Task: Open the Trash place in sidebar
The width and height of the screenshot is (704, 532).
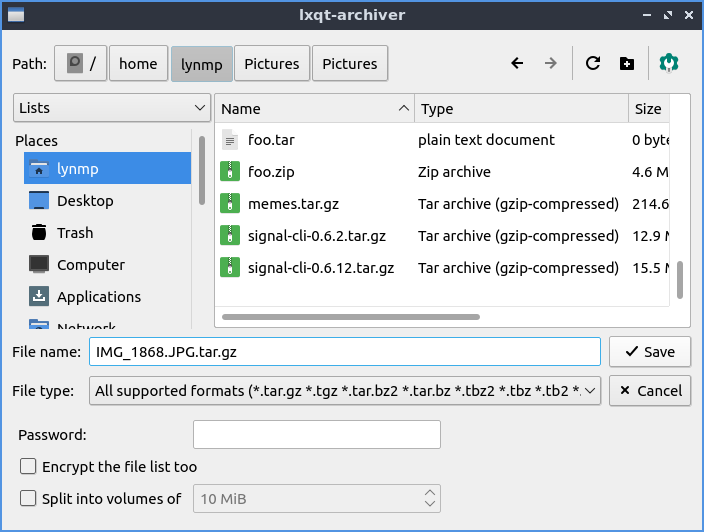Action: coord(74,233)
